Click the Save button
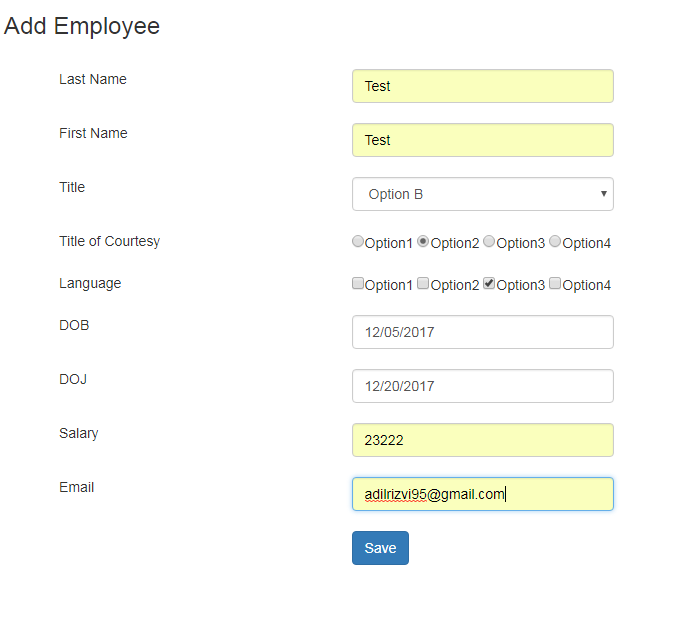The height and width of the screenshot is (623, 675). 380,548
